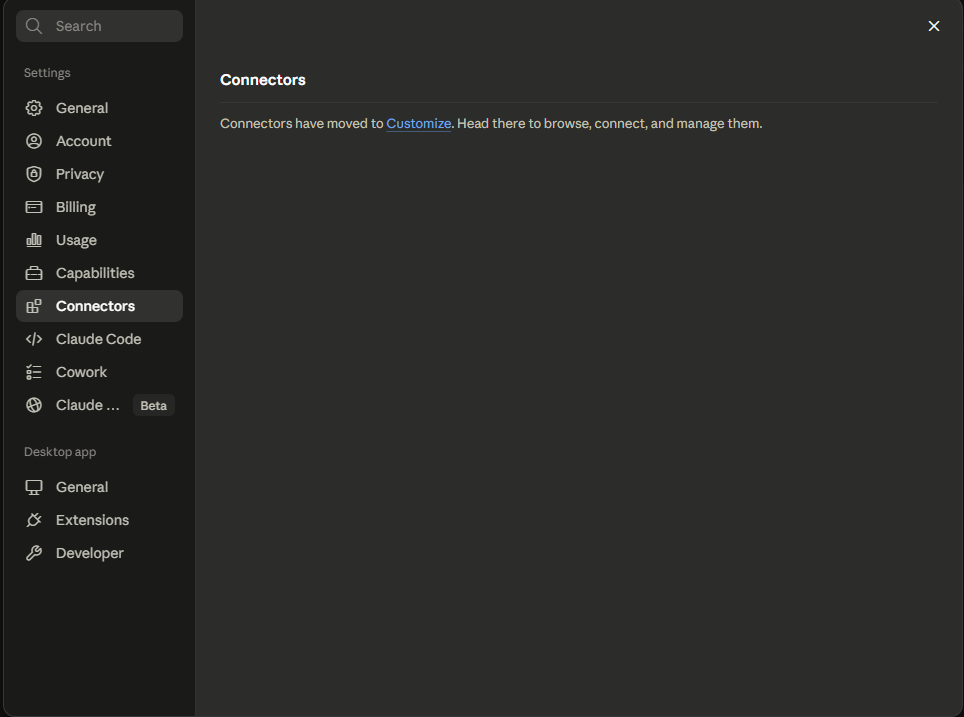The image size is (964, 717).
Task: Click the Claude Code brackets icon
Action: [x=34, y=339]
